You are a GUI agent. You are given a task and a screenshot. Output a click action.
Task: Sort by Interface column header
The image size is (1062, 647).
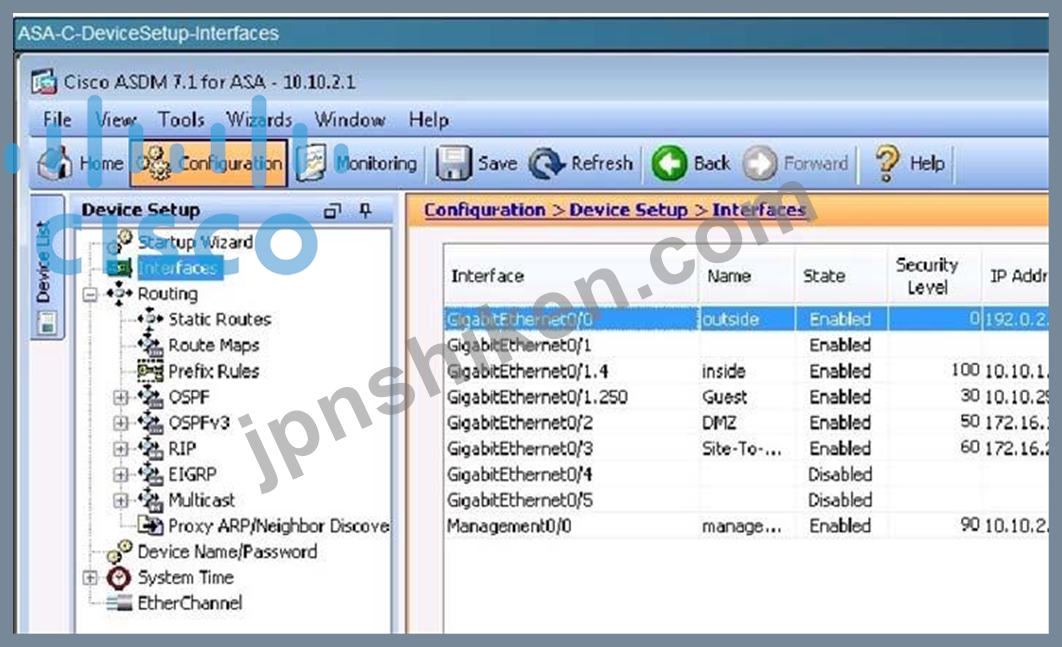[x=571, y=276]
